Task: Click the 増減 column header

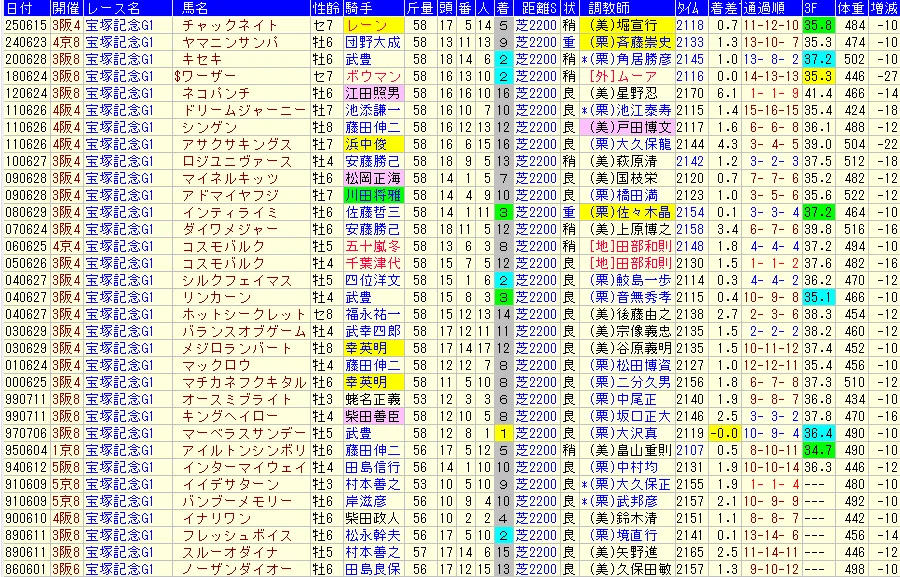Action: pyautogui.click(x=884, y=8)
